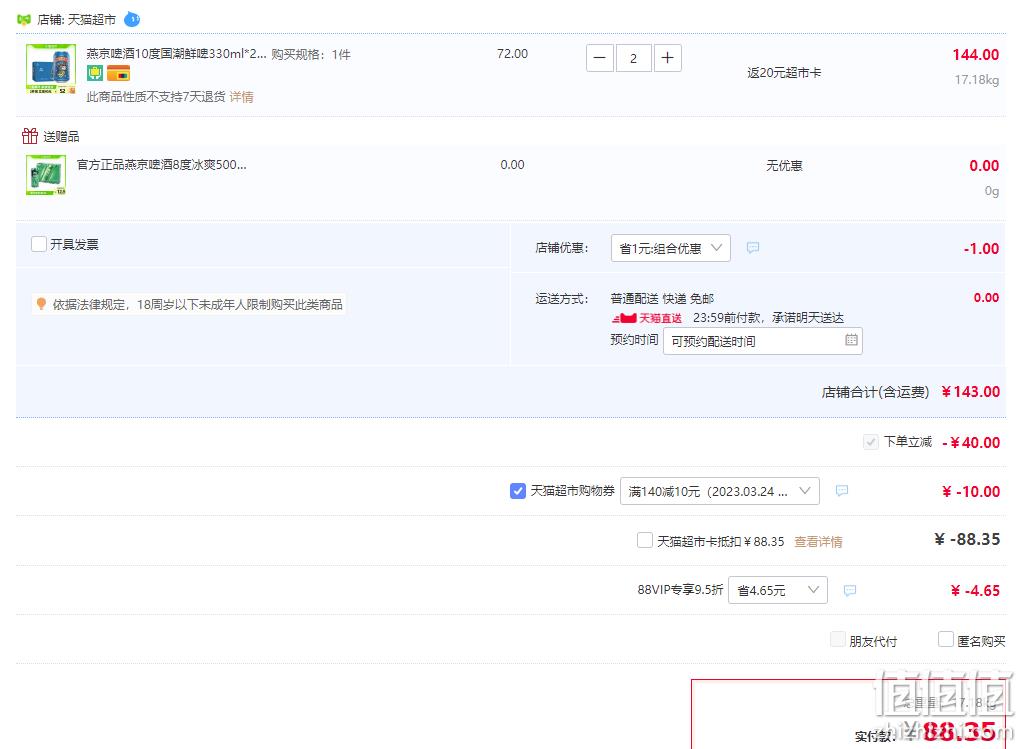Enable the 匿名购买 anonymous purchase checkbox
The height and width of the screenshot is (749, 1023).
(x=946, y=639)
